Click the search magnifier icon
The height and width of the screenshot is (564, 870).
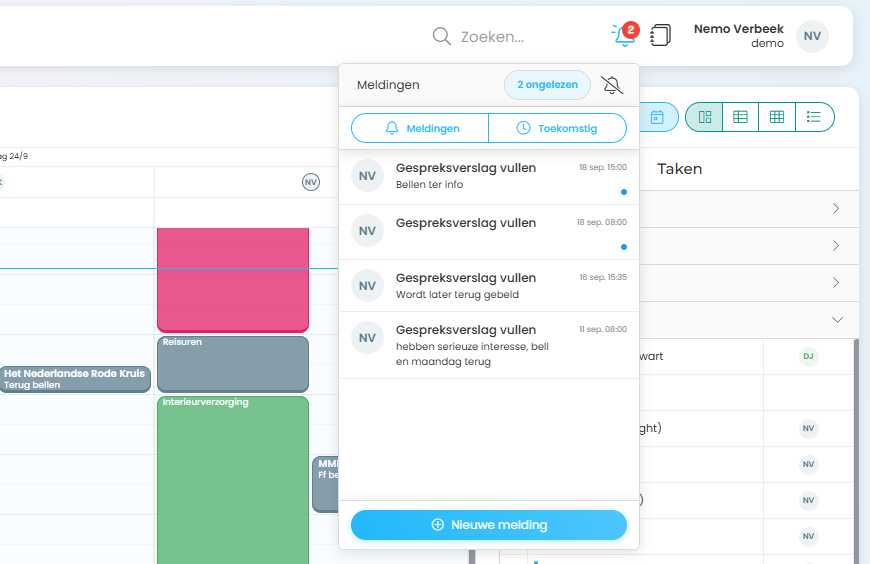[x=441, y=37]
